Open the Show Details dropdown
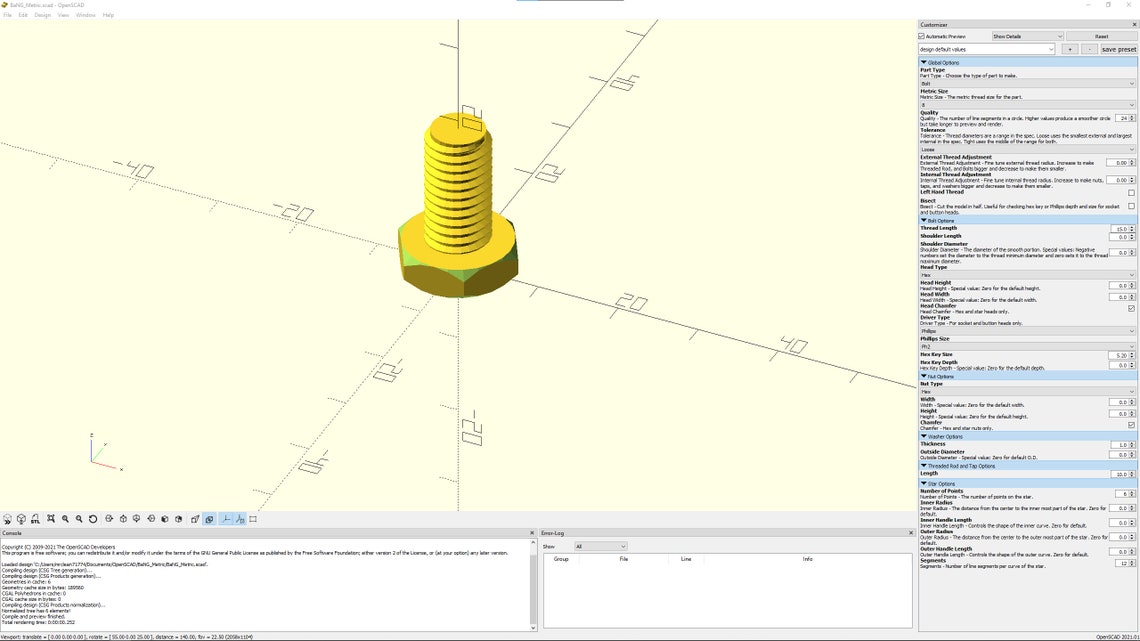This screenshot has height=641, width=1140. pos(1027,36)
